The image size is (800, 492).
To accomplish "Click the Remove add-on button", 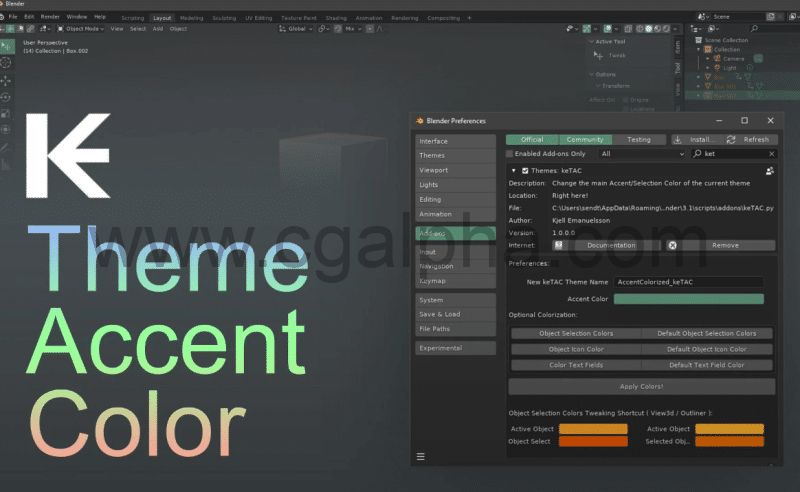I will click(721, 245).
